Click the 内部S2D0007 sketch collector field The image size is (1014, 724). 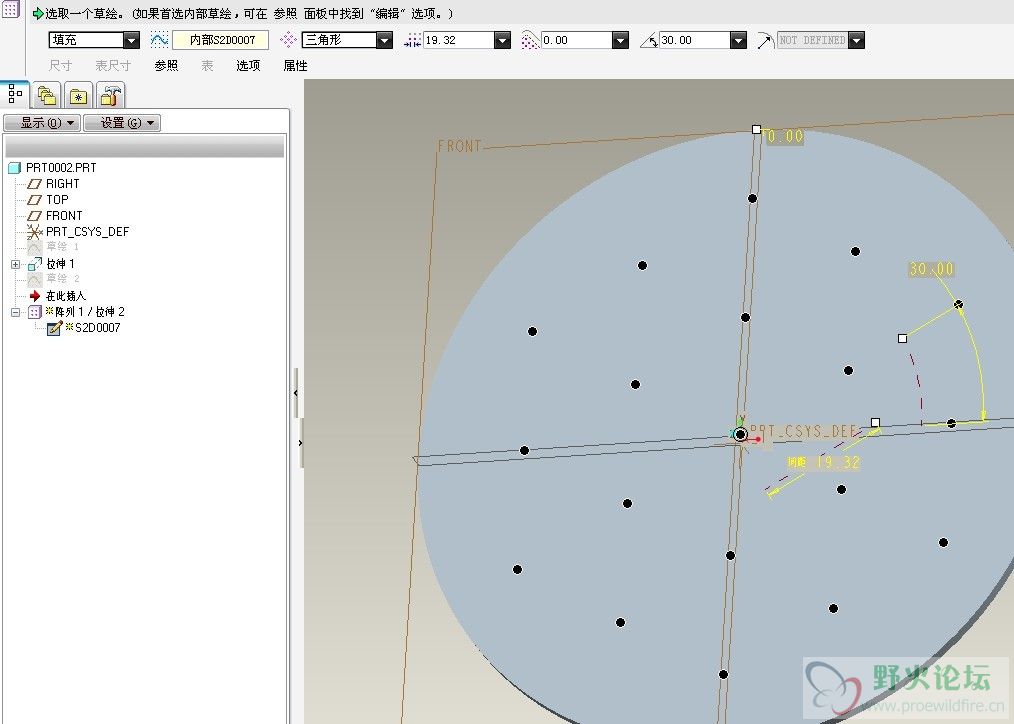(221, 40)
